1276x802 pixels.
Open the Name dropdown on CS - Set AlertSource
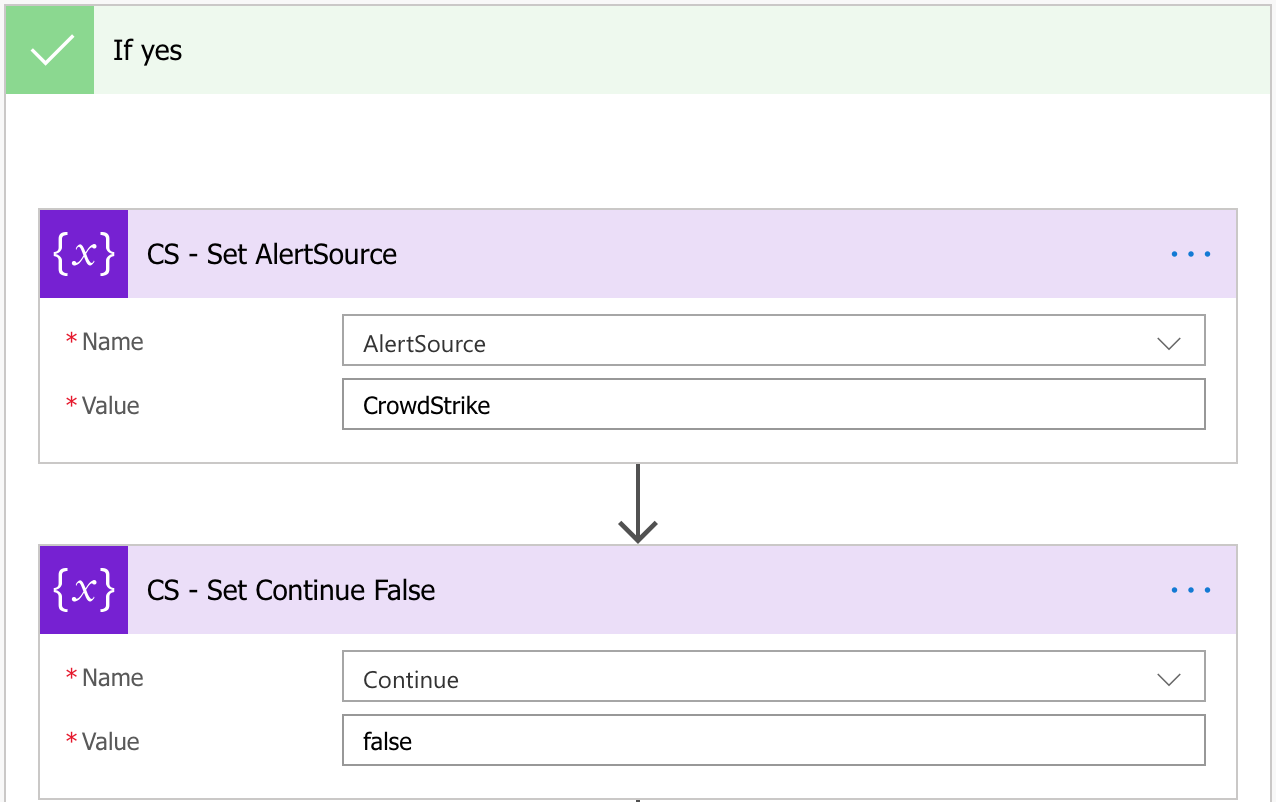(x=1168, y=341)
